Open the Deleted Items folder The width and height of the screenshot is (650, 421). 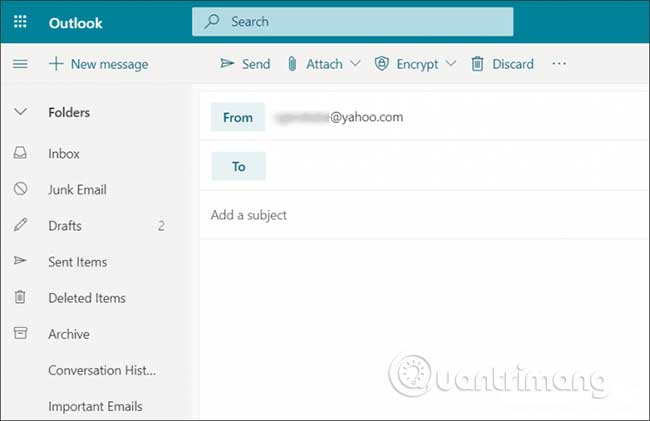tap(89, 298)
